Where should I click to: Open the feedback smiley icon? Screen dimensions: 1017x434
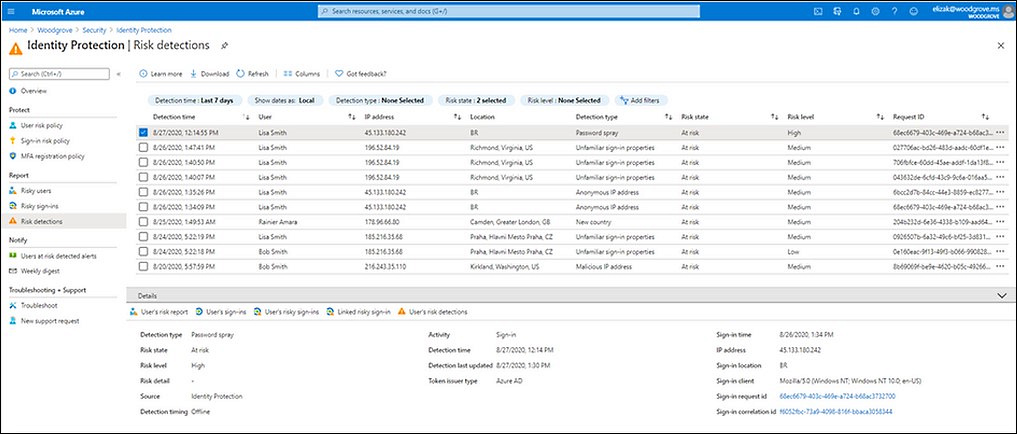[x=914, y=11]
